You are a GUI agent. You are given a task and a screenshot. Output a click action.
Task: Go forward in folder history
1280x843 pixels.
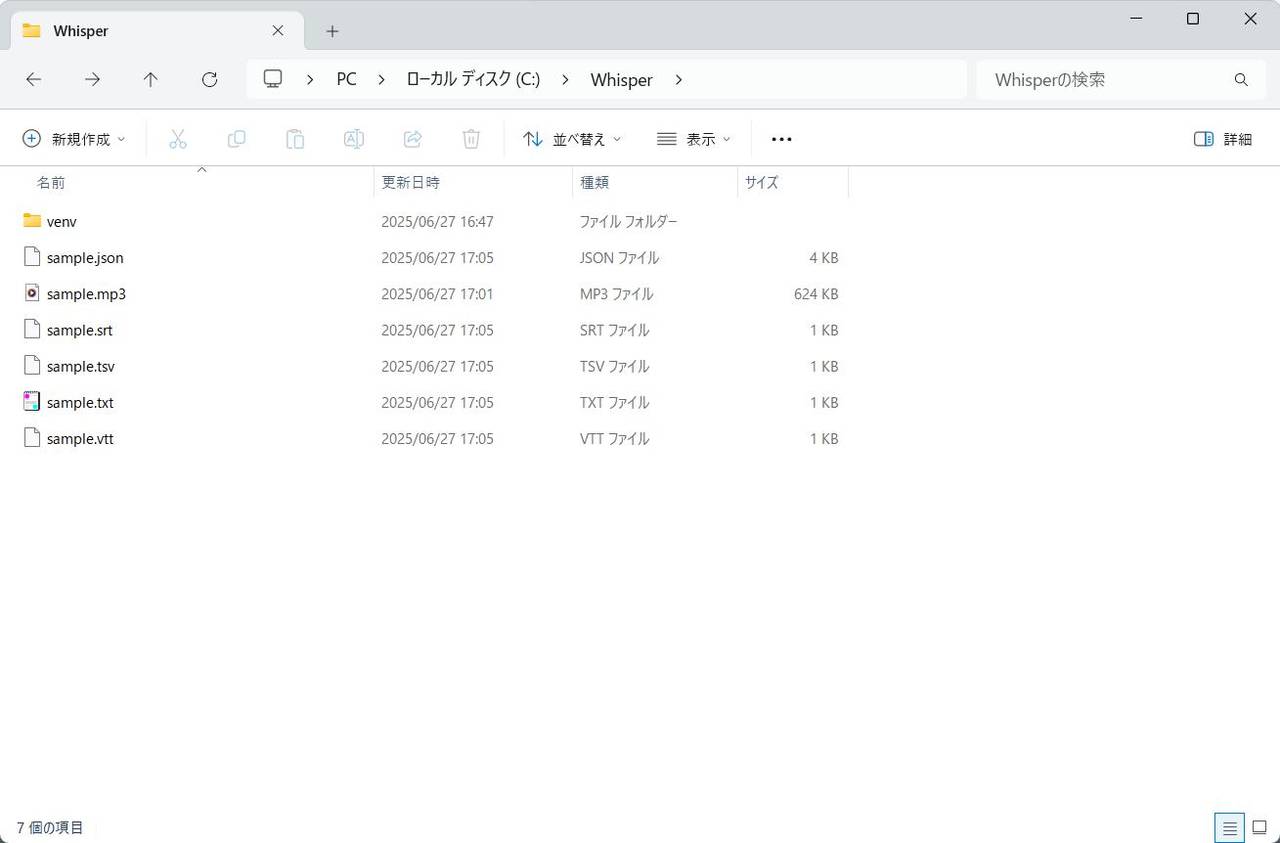pyautogui.click(x=92, y=80)
